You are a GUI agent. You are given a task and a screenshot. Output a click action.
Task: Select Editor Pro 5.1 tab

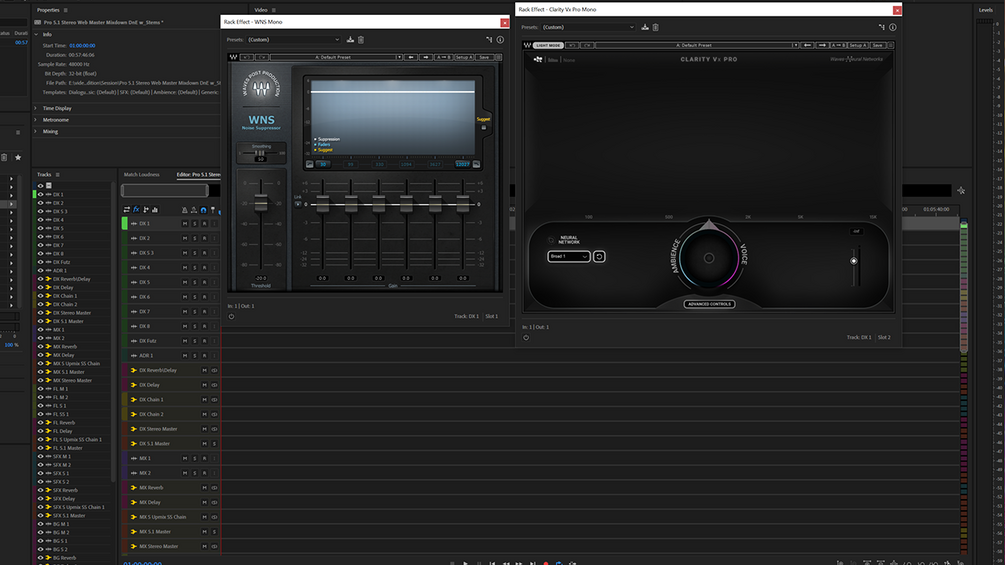(x=198, y=174)
